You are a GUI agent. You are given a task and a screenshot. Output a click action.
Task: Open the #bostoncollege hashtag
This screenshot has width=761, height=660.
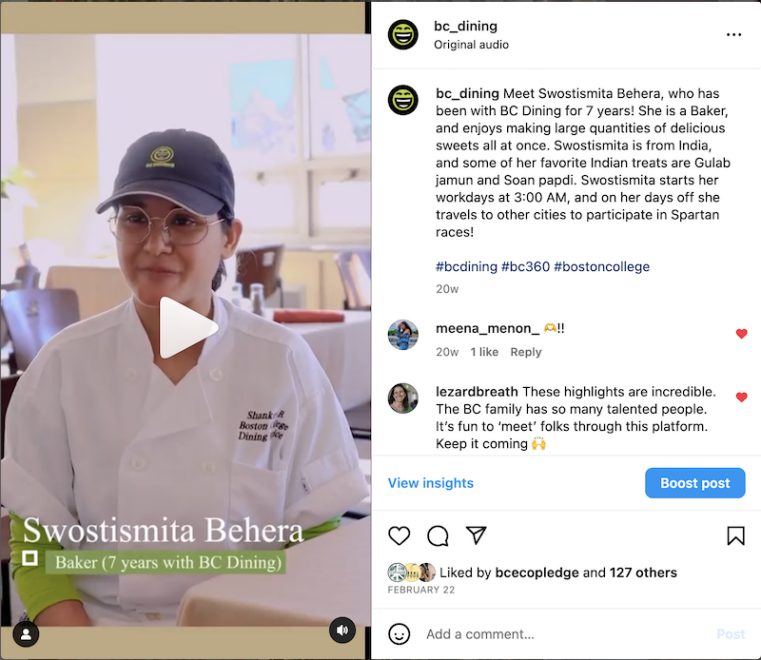coord(601,266)
